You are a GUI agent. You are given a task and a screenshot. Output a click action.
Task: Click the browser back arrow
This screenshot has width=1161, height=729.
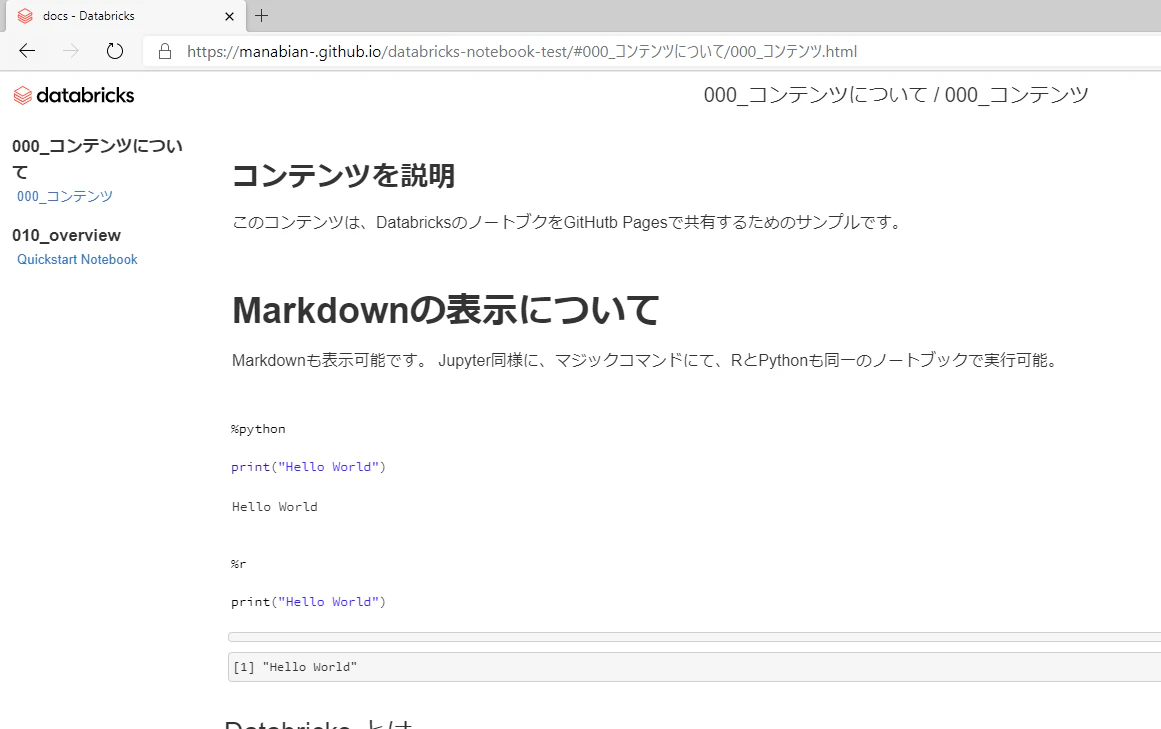pos(27,51)
